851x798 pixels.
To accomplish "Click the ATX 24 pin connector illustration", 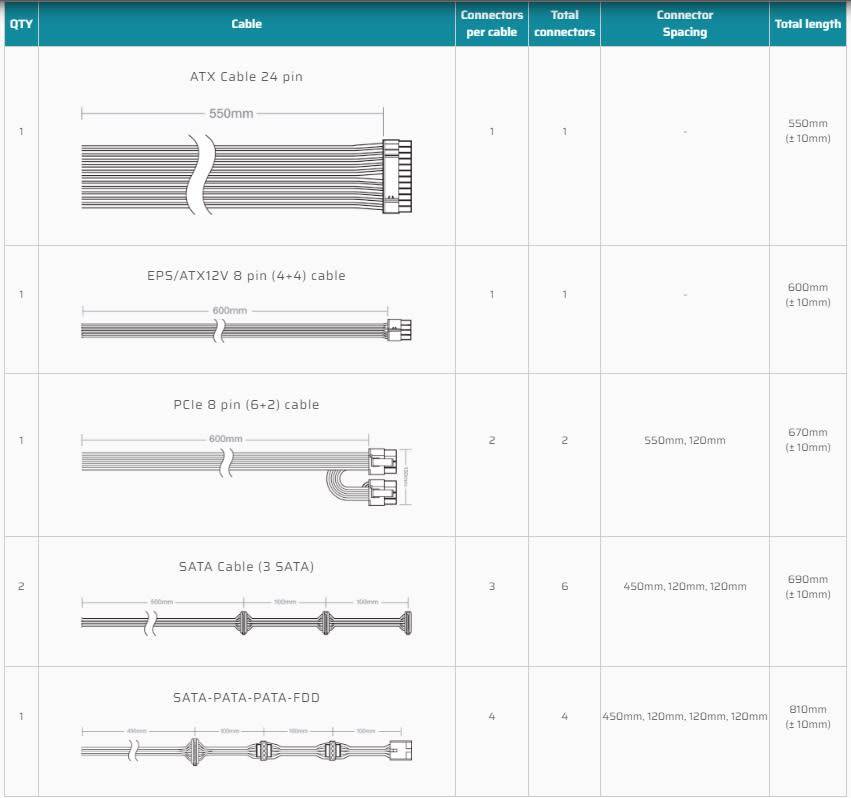I will click(397, 174).
